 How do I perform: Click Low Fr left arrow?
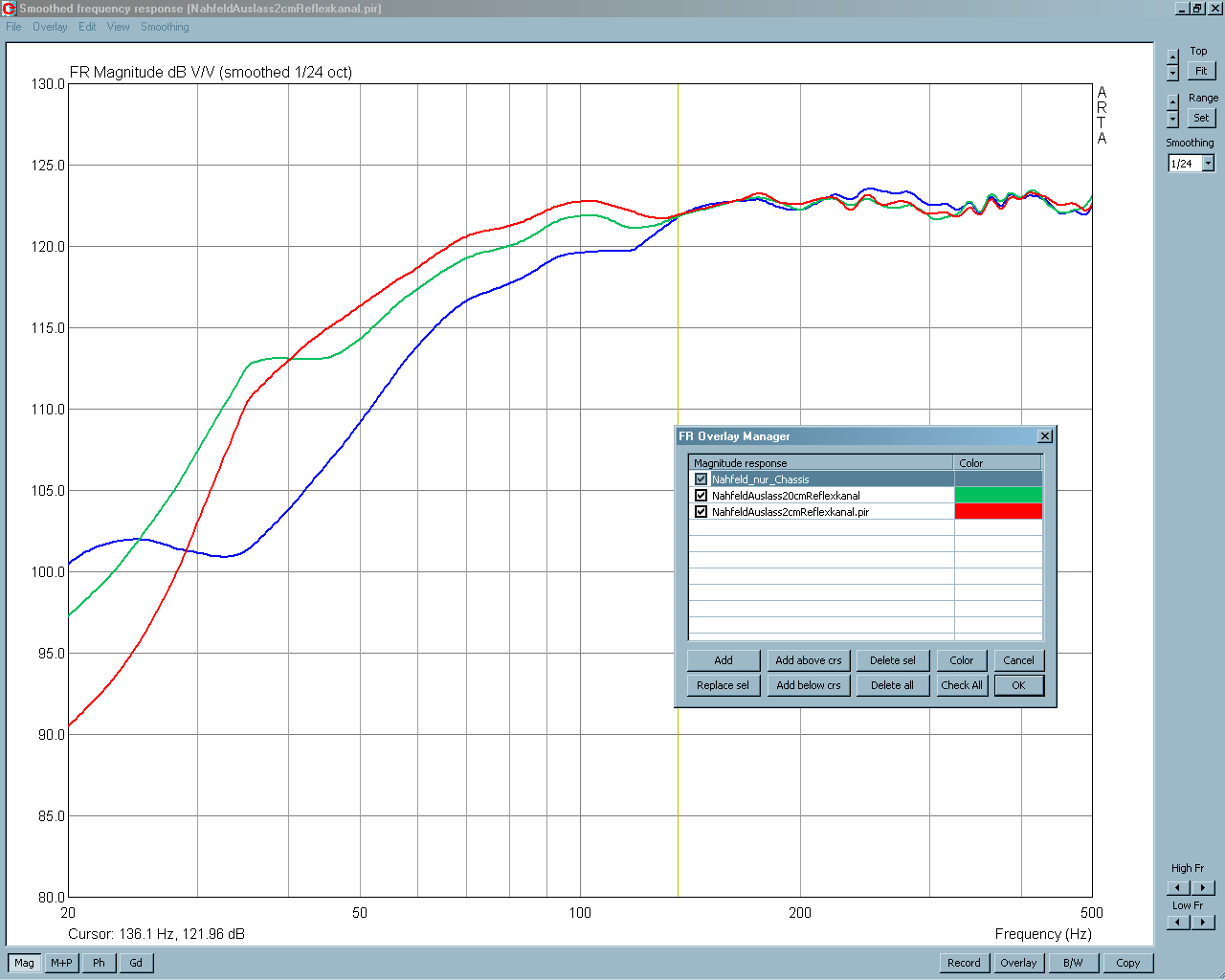[1179, 923]
